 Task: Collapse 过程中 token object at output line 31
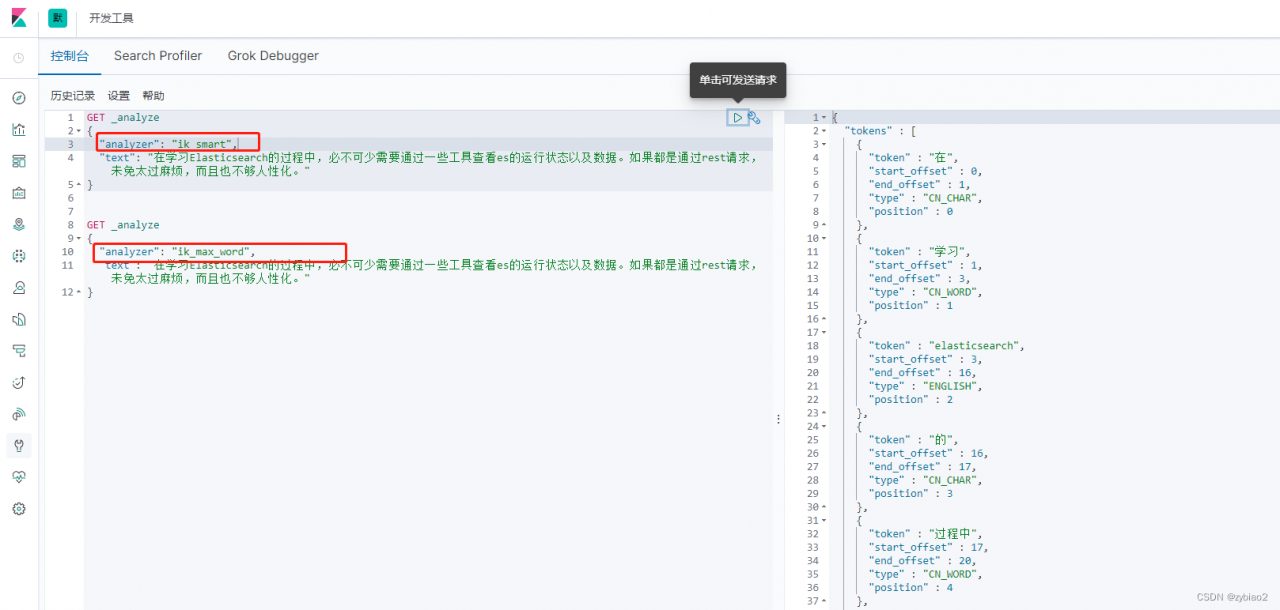pos(824,521)
